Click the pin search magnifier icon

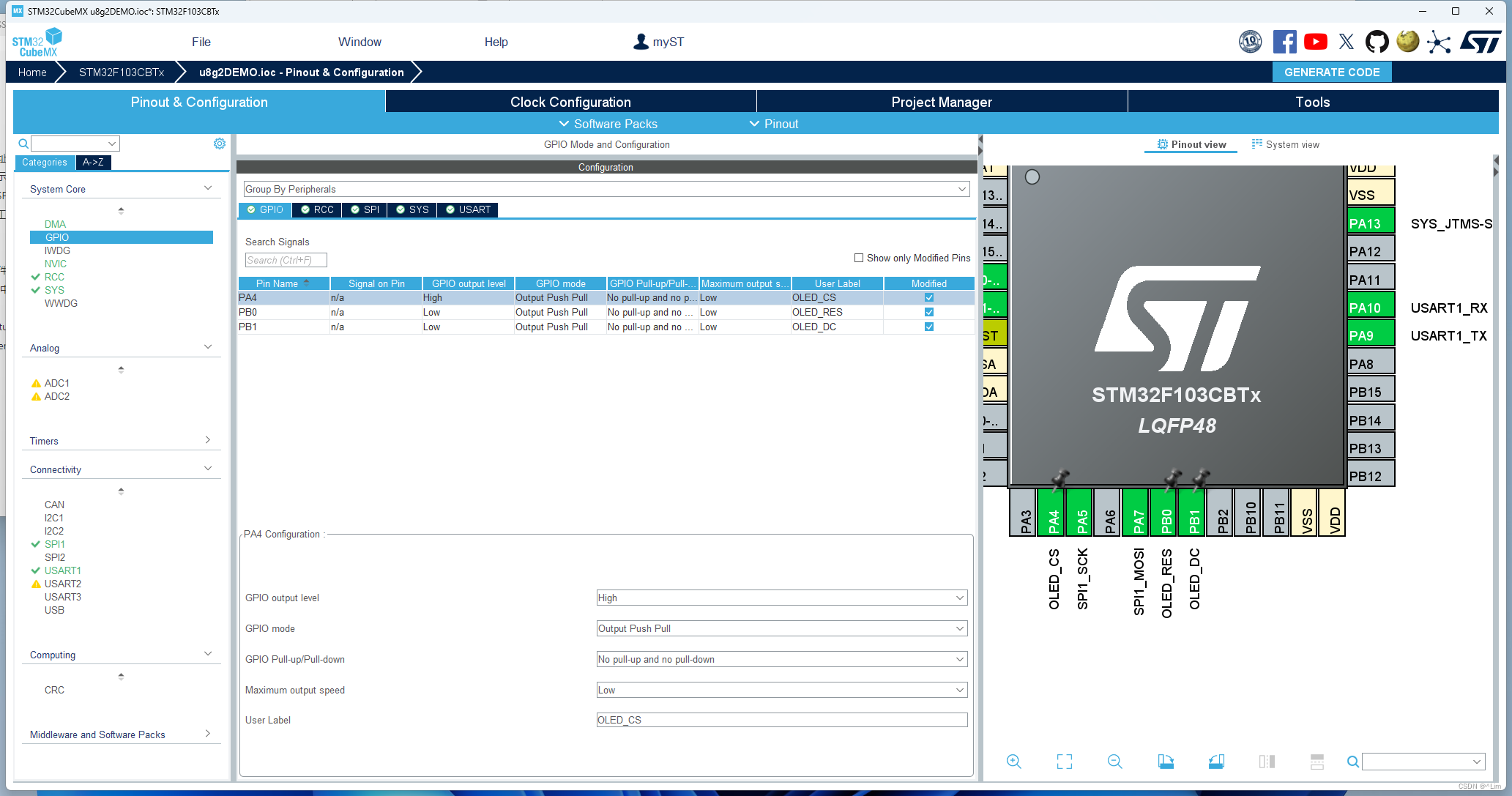click(1353, 762)
